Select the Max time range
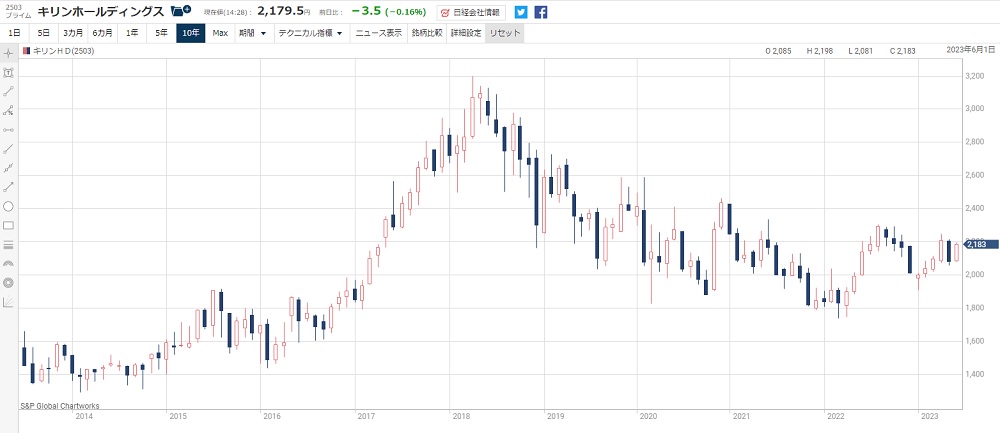 [x=220, y=33]
